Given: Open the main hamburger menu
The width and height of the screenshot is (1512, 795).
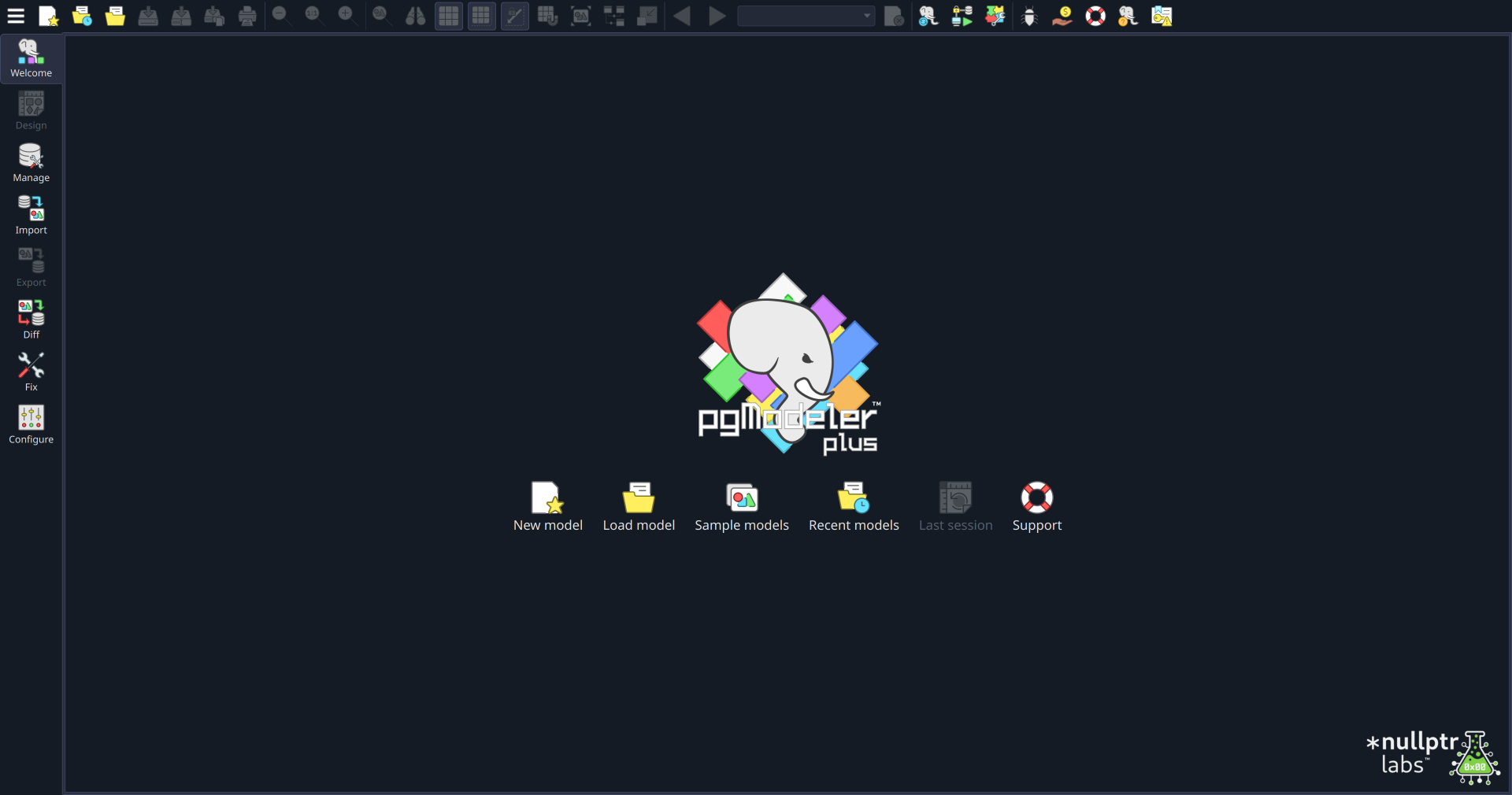Looking at the screenshot, I should click(16, 16).
